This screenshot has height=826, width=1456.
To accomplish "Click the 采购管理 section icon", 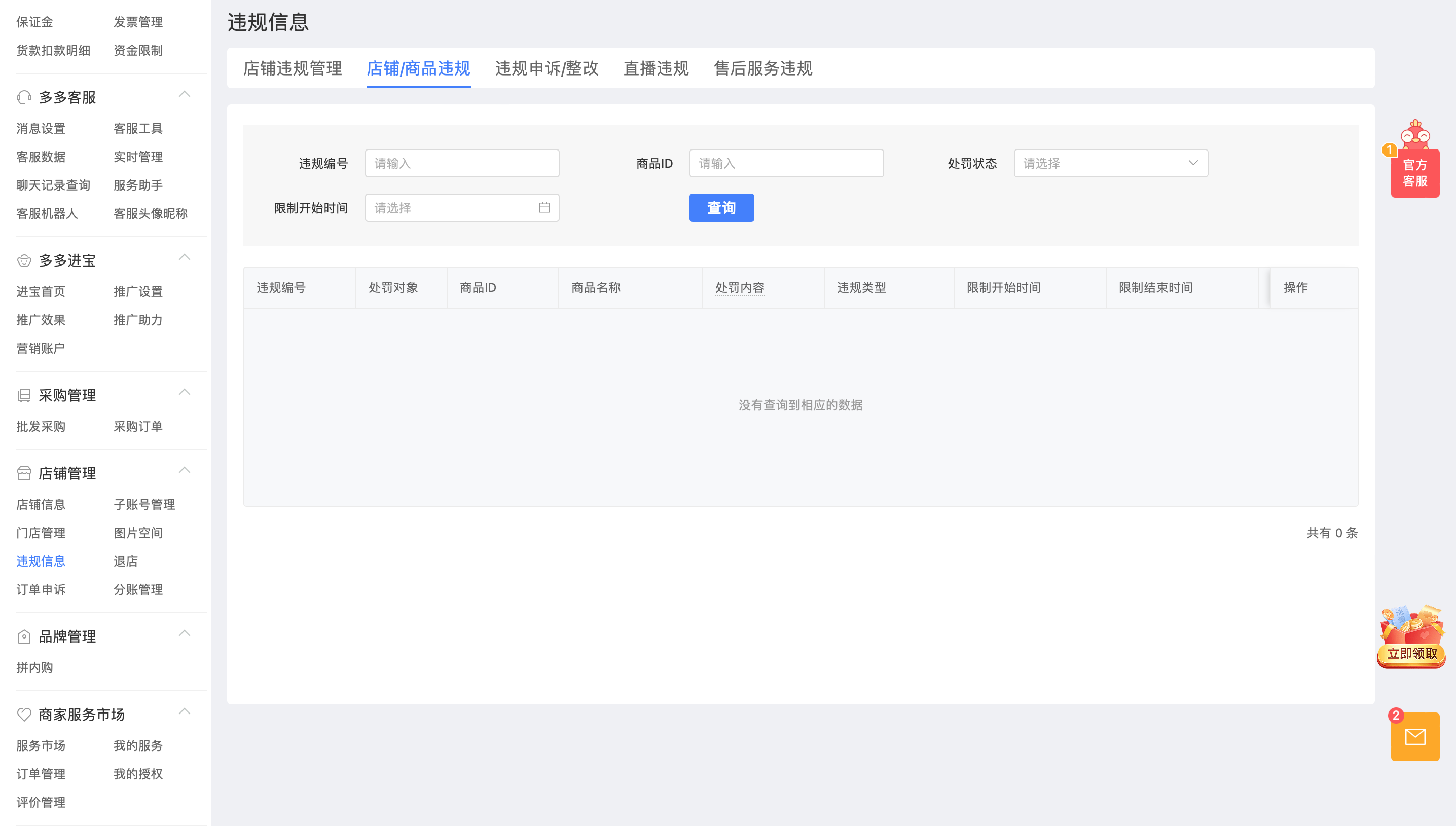I will [24, 395].
